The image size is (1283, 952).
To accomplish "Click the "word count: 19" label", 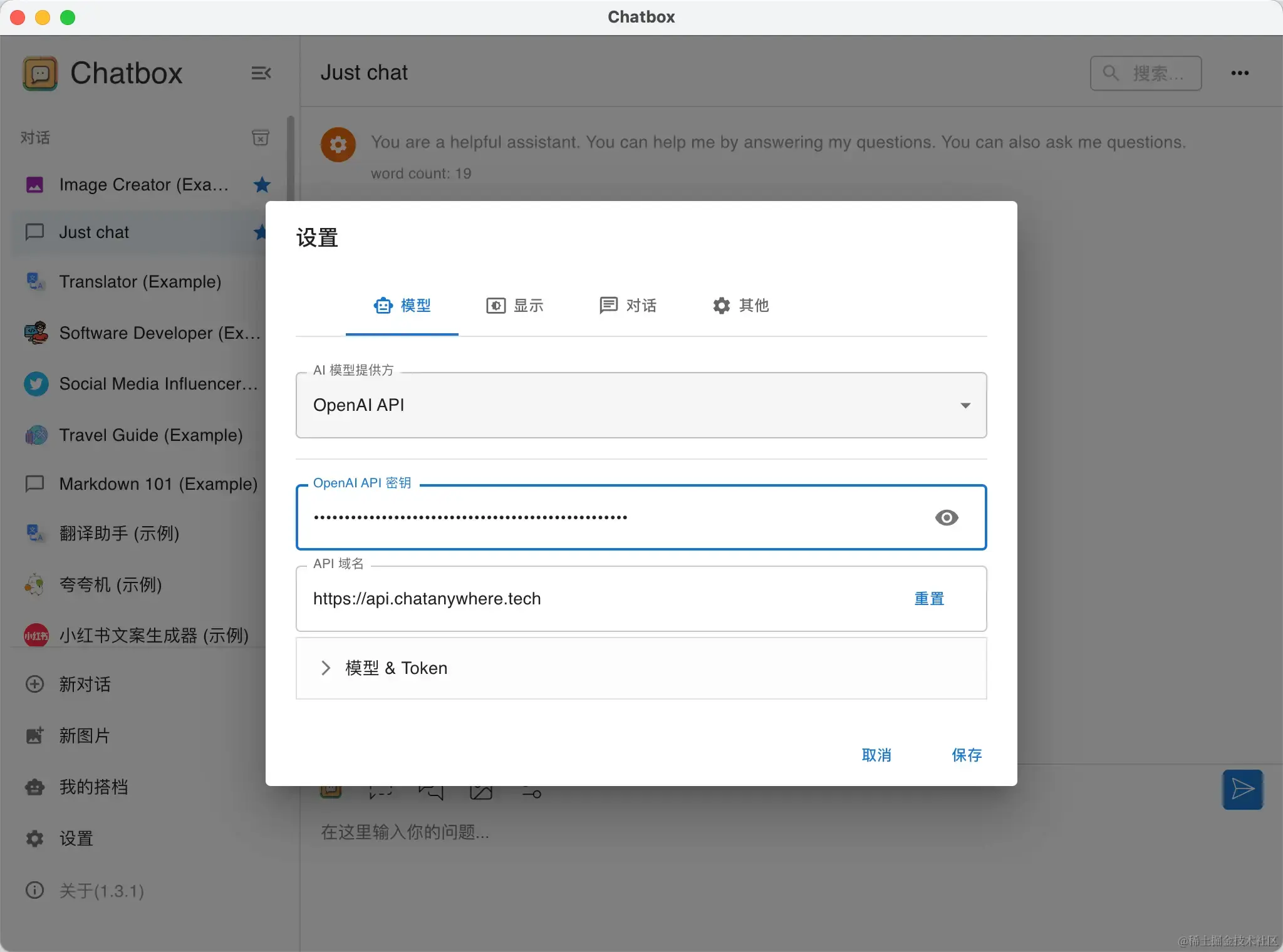I will 421,173.
